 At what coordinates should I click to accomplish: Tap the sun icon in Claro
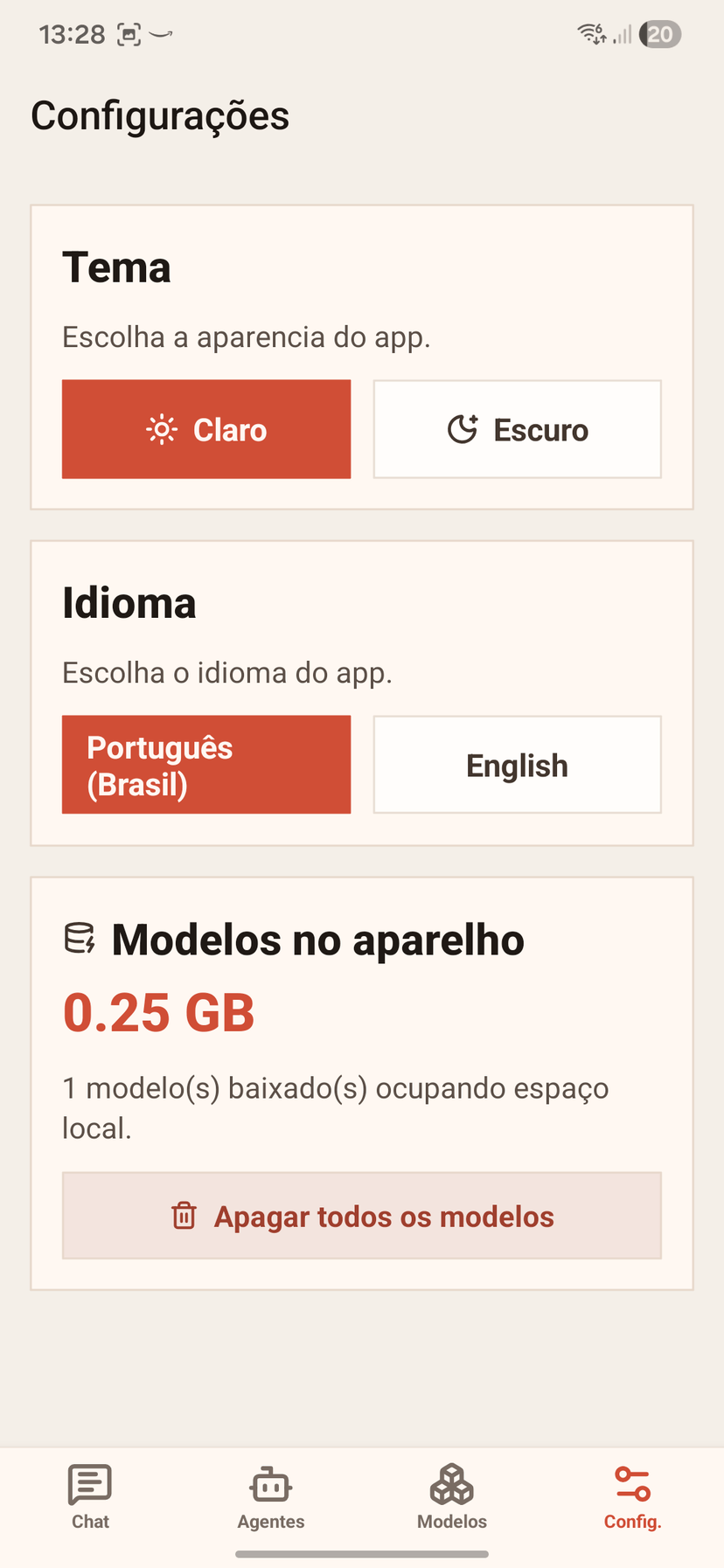(x=162, y=430)
